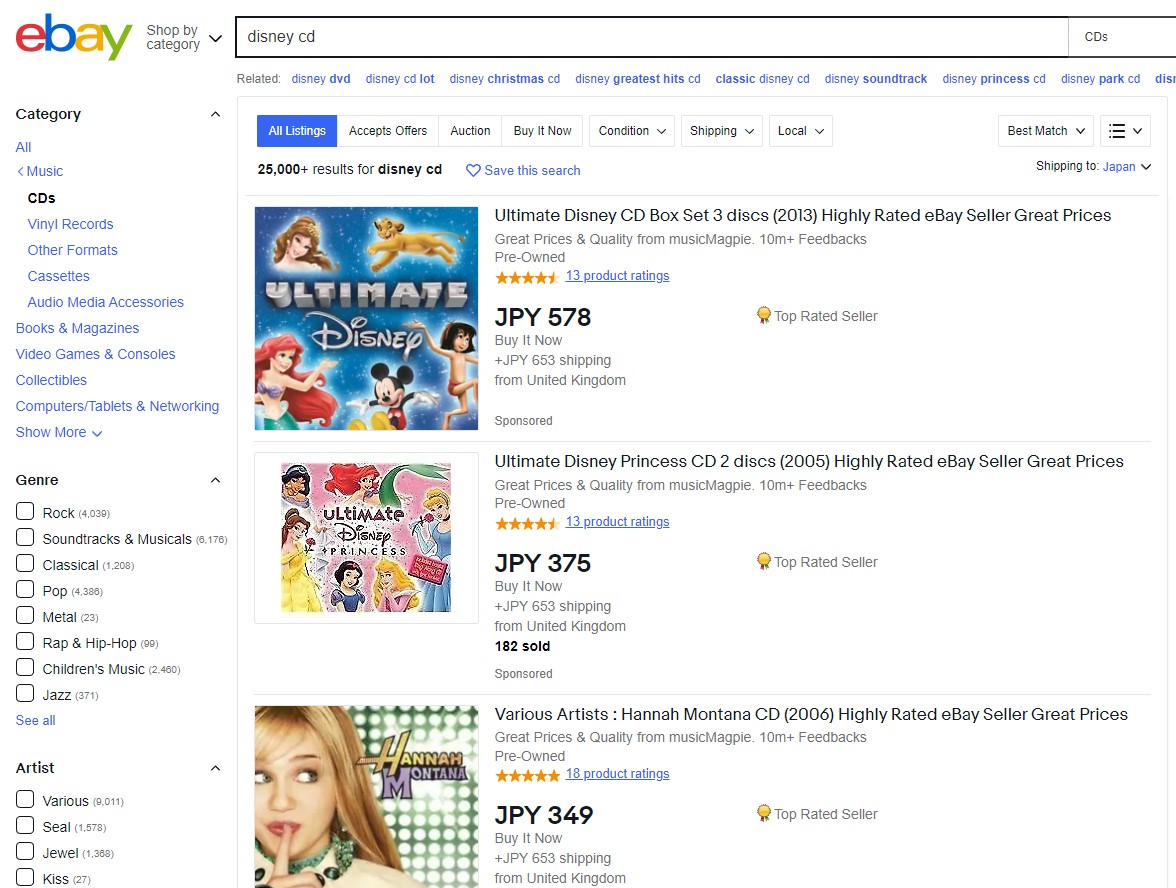Screen dimensions: 1176x888
Task: Open the Collectibles category
Action: (51, 380)
